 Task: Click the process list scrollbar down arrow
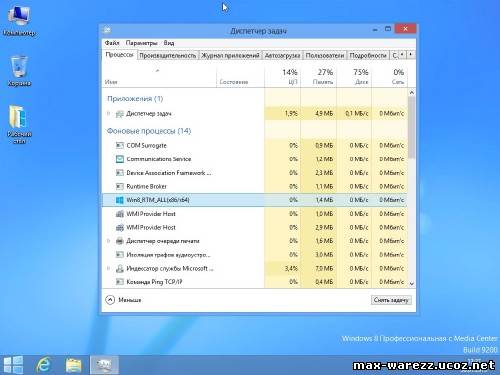(x=412, y=283)
